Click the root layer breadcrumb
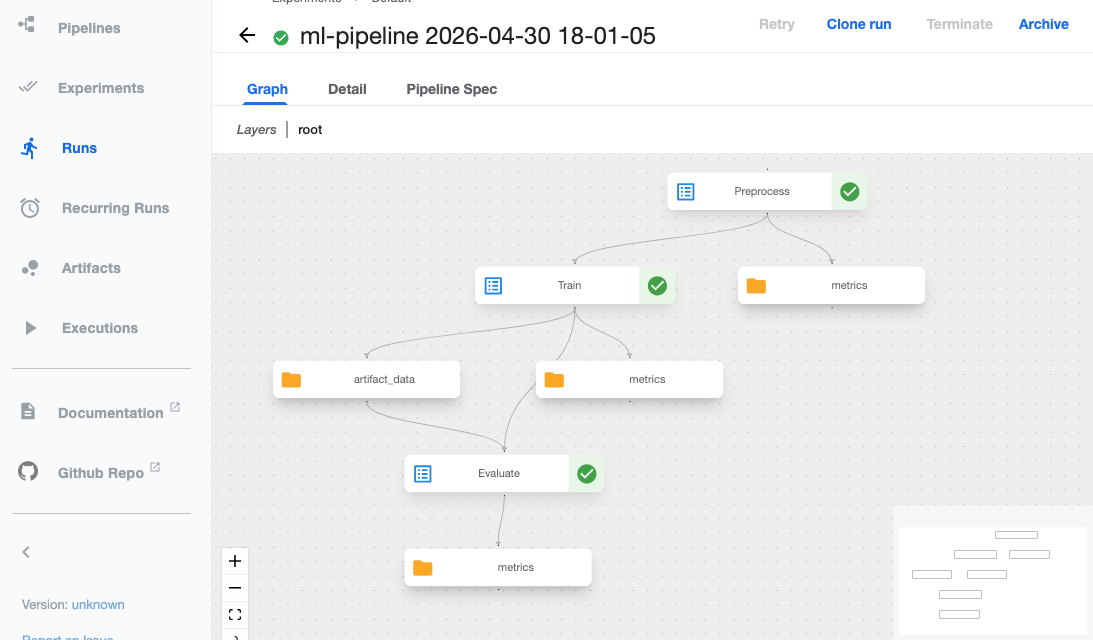This screenshot has height=640, width=1093. click(x=310, y=130)
